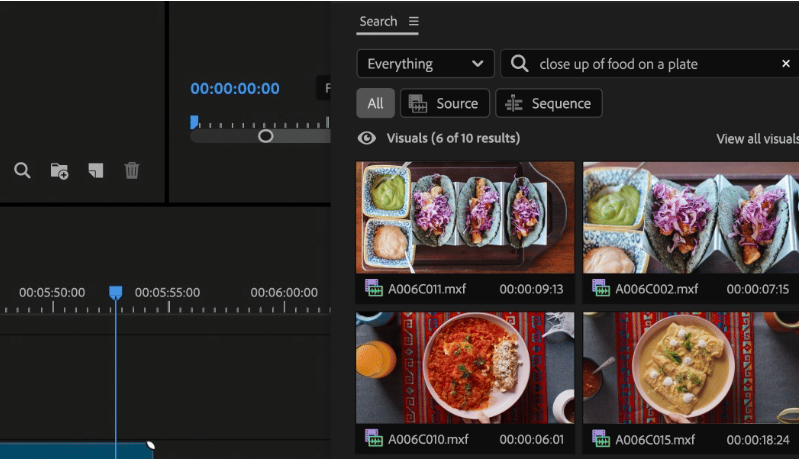The width and height of the screenshot is (800, 459).
Task: Click the trash Clear icon
Action: coord(131,171)
